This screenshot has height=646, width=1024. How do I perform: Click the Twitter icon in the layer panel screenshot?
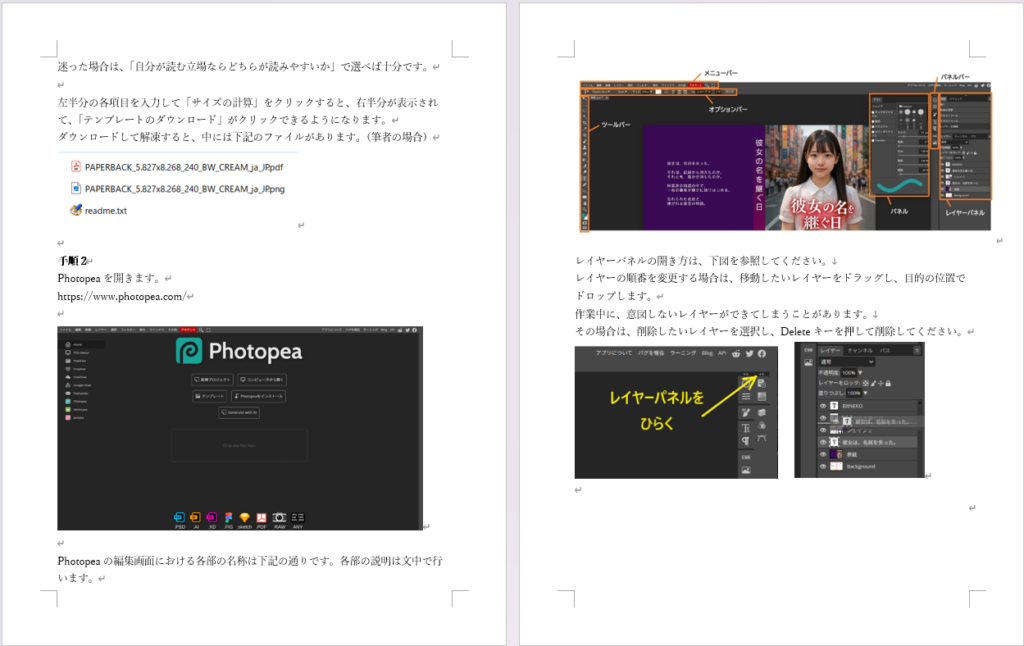tap(749, 354)
